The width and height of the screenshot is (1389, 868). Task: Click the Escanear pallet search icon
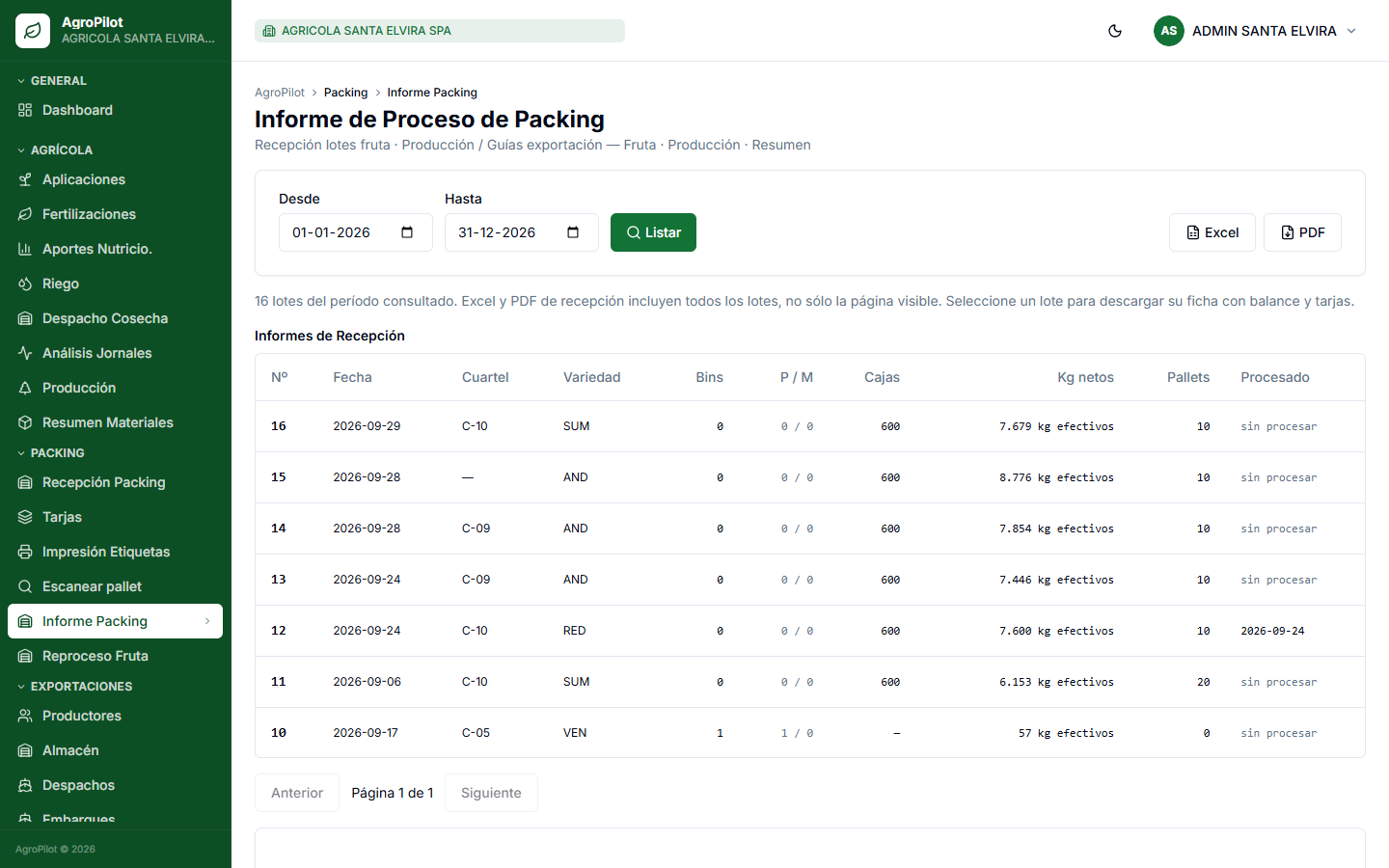click(x=25, y=586)
